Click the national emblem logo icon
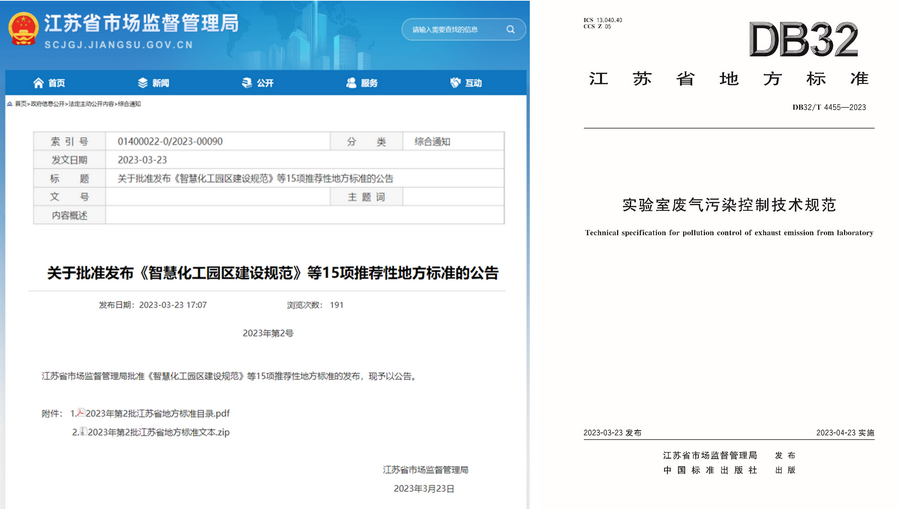Image resolution: width=900 pixels, height=509 pixels. click(23, 29)
